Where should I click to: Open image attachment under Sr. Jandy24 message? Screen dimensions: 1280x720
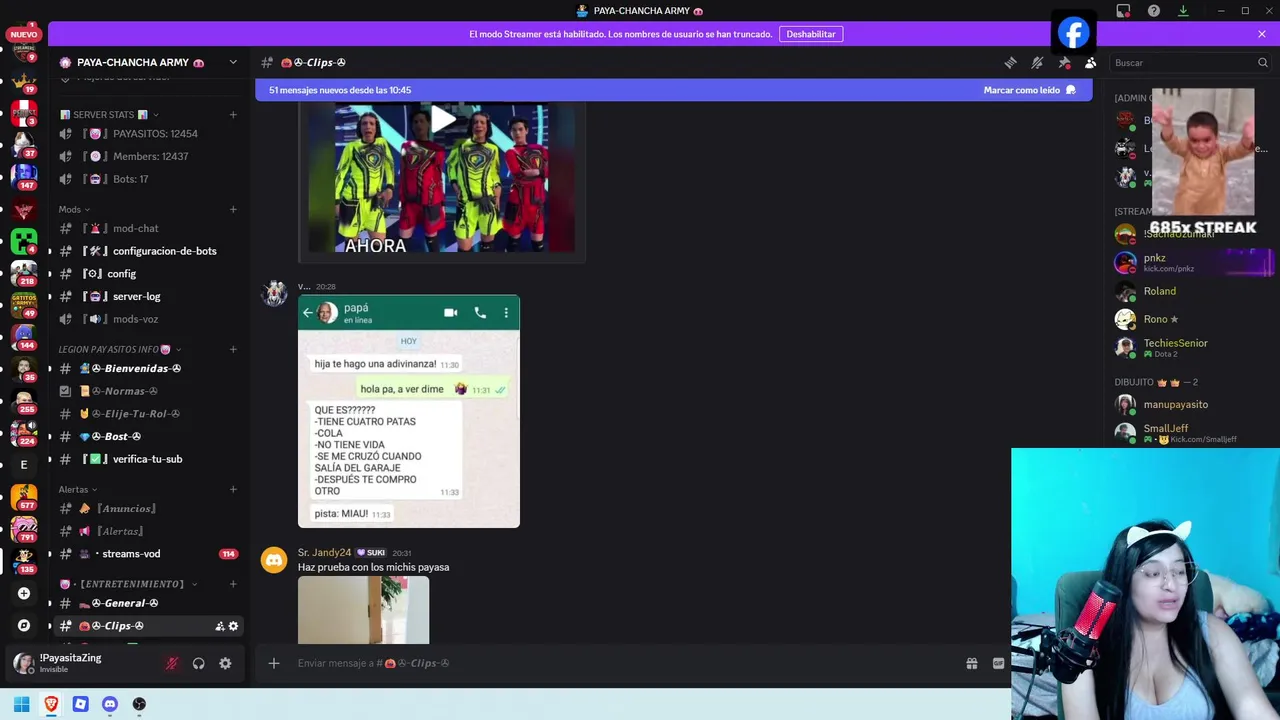tap(364, 610)
